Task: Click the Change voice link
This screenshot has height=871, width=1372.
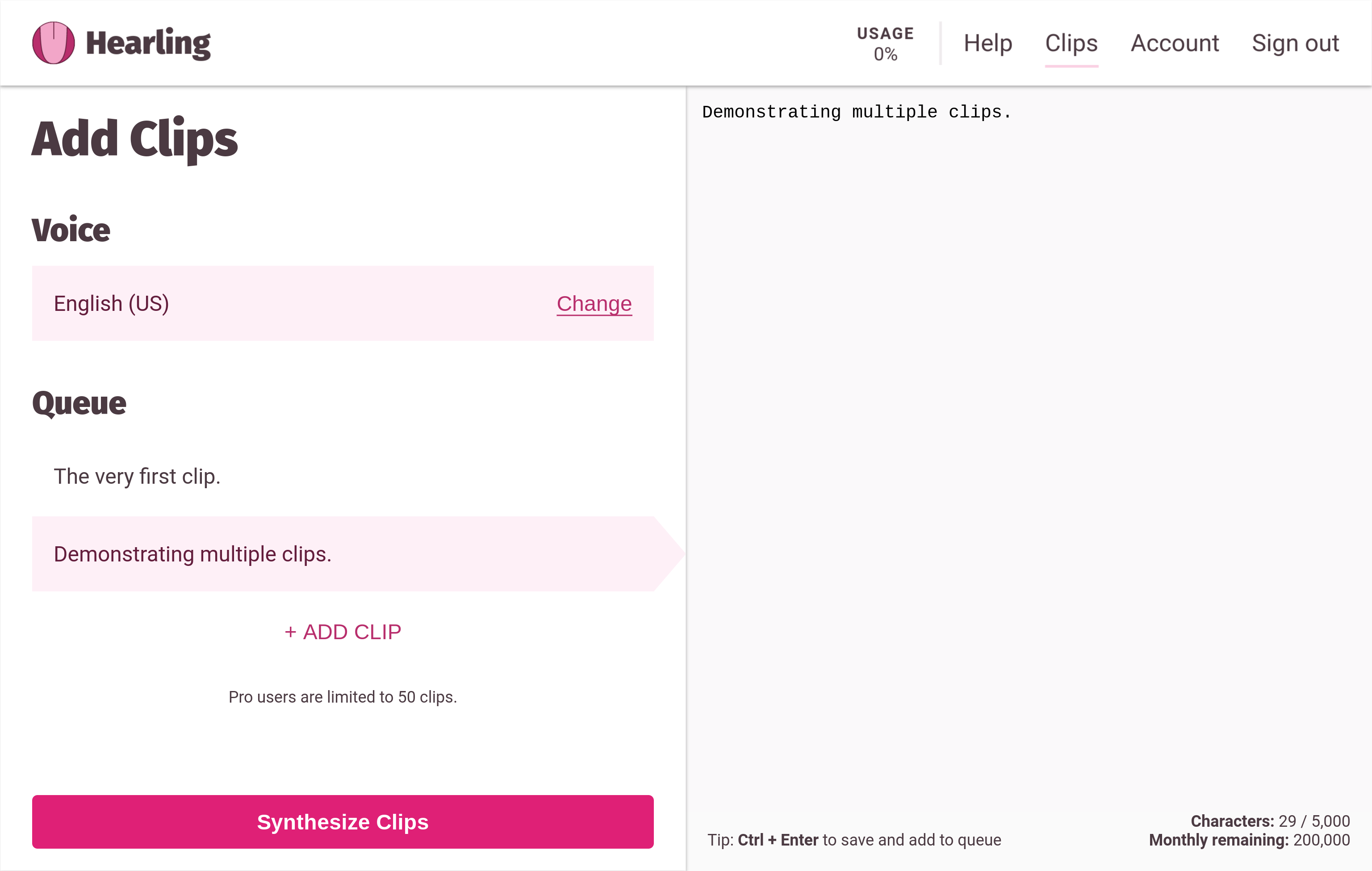Action: (x=594, y=304)
